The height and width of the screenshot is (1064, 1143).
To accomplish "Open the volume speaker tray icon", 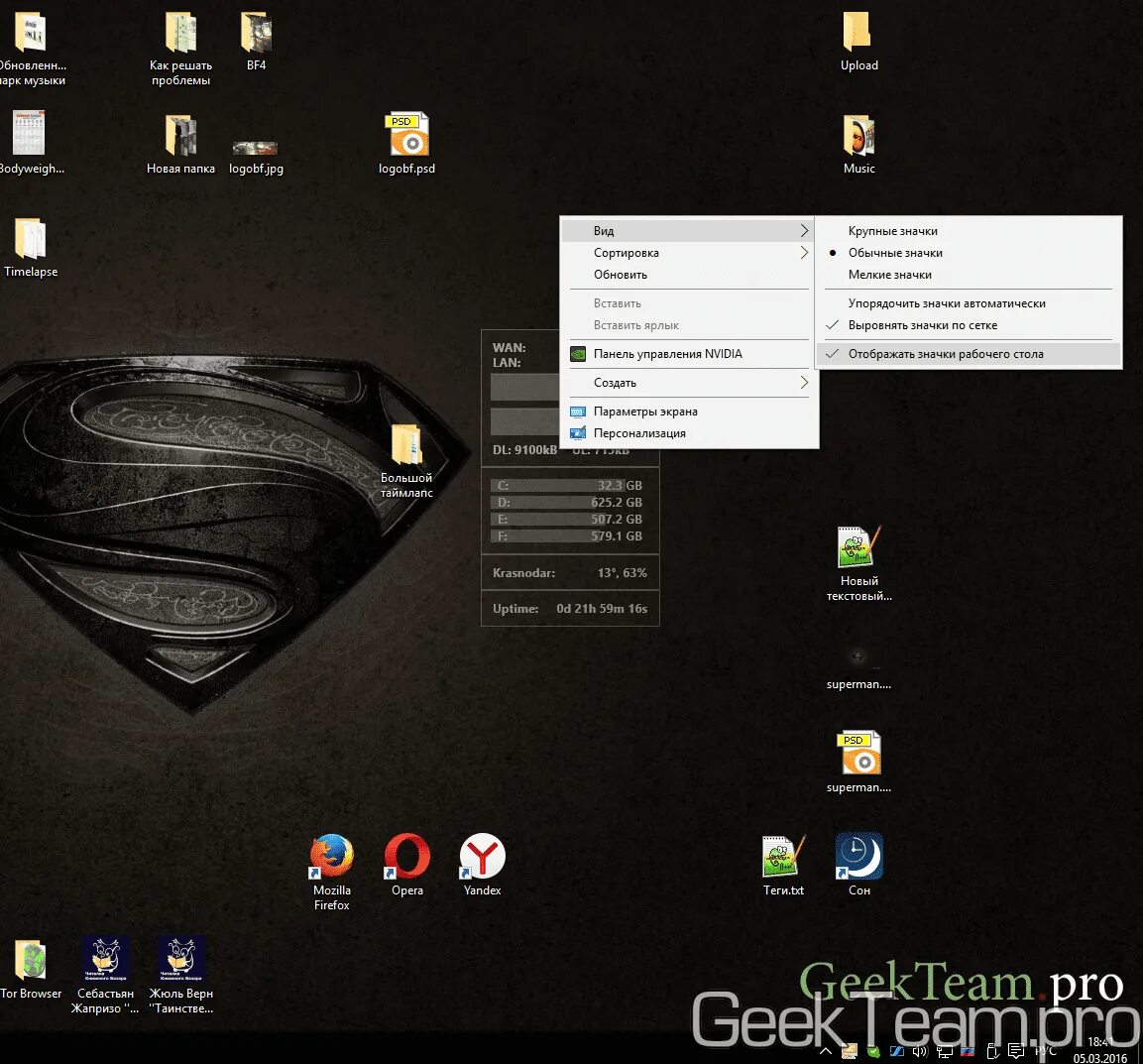I will [x=920, y=1051].
